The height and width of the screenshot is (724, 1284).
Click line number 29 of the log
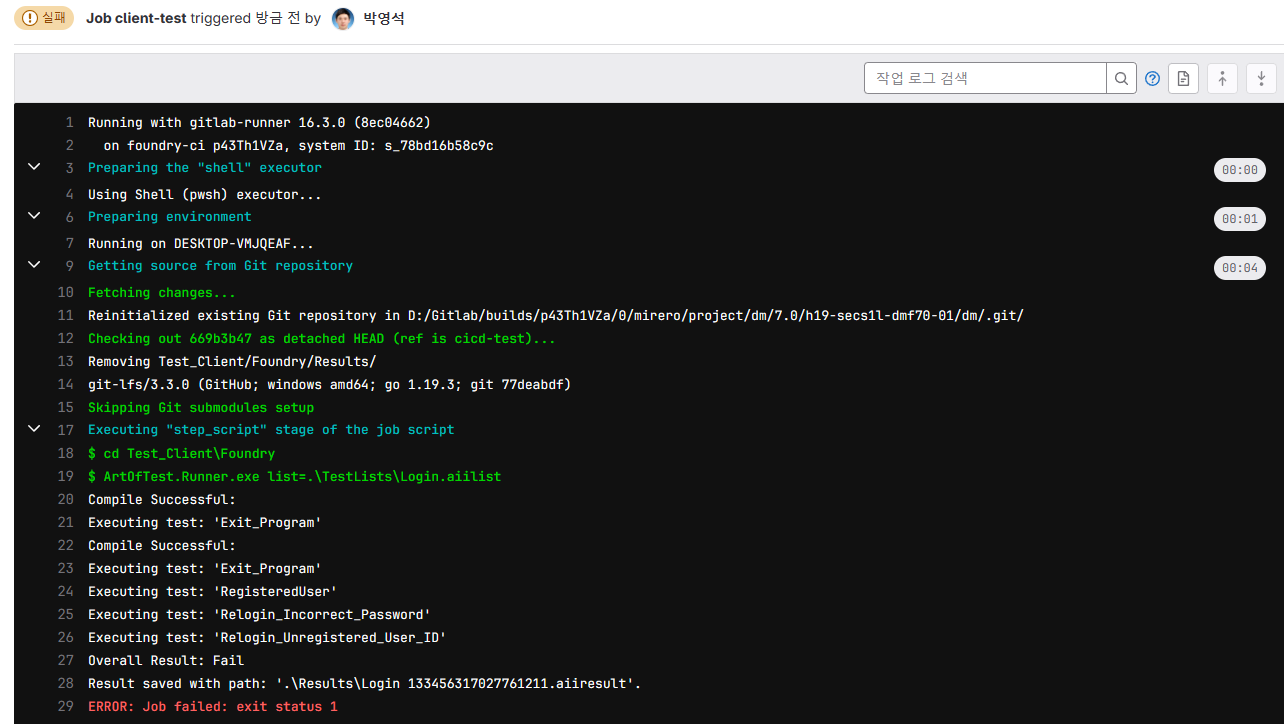tap(66, 707)
